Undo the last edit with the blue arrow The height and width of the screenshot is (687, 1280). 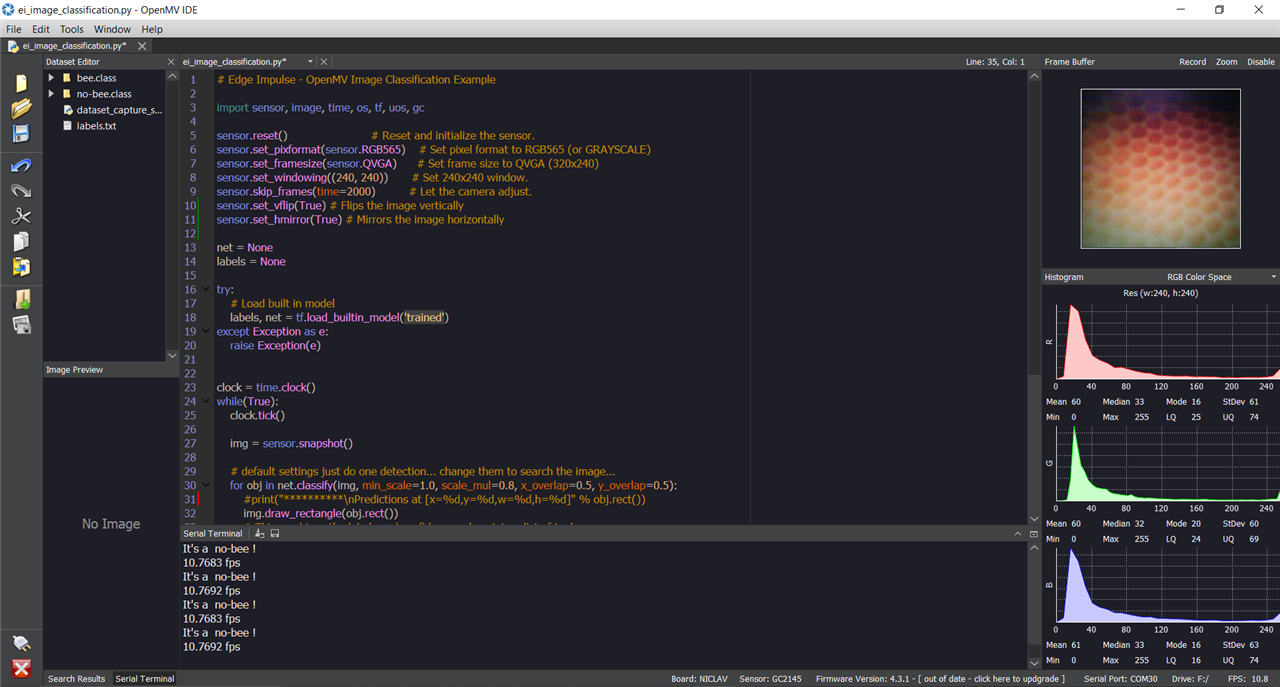pyautogui.click(x=21, y=165)
